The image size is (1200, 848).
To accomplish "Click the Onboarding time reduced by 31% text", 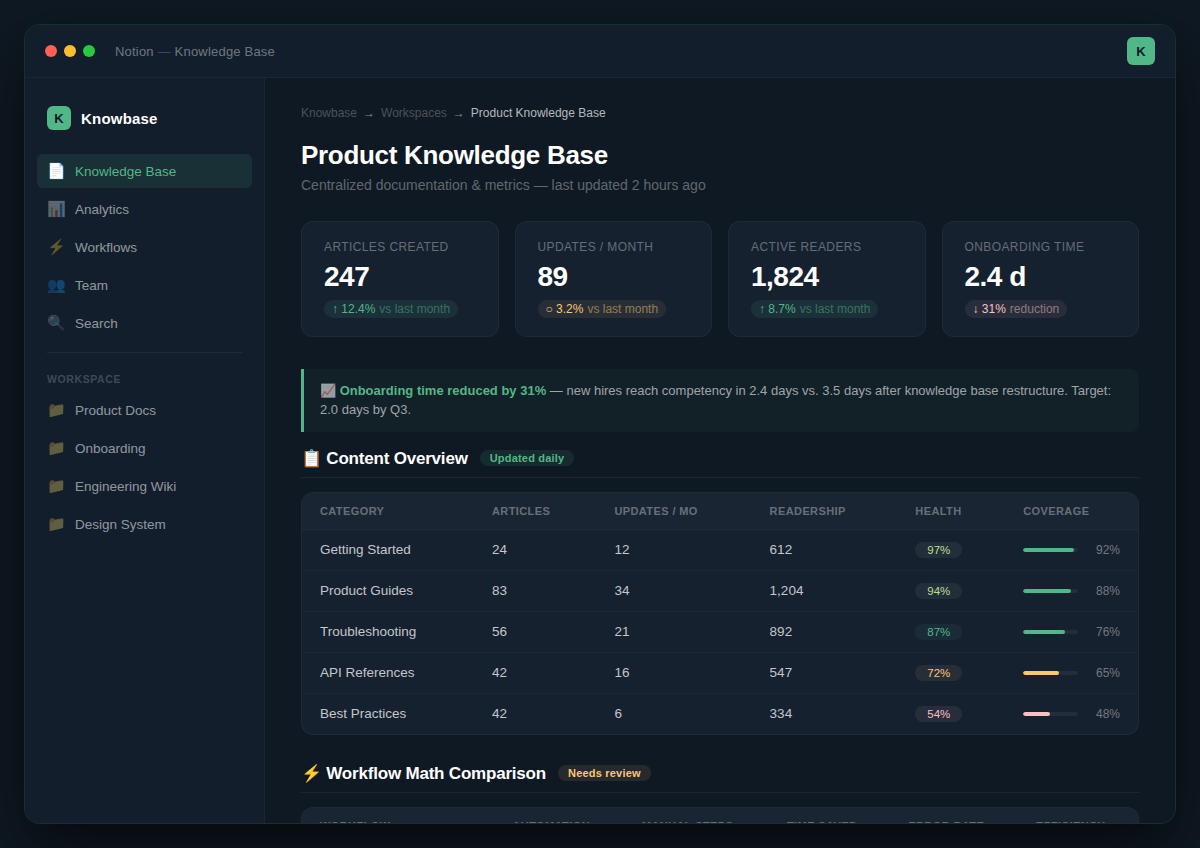I will pyautogui.click(x=443, y=390).
